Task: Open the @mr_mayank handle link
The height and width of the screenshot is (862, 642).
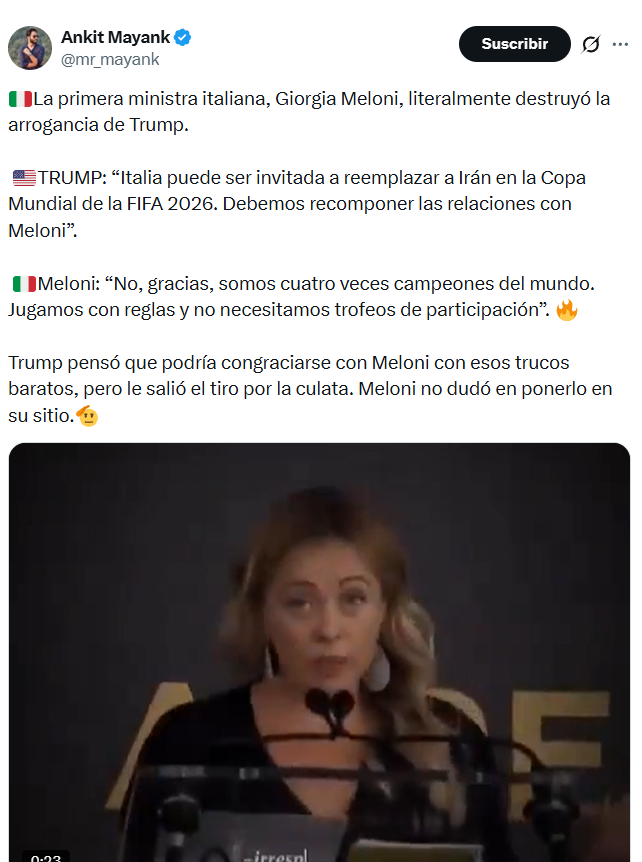Action: click(110, 59)
